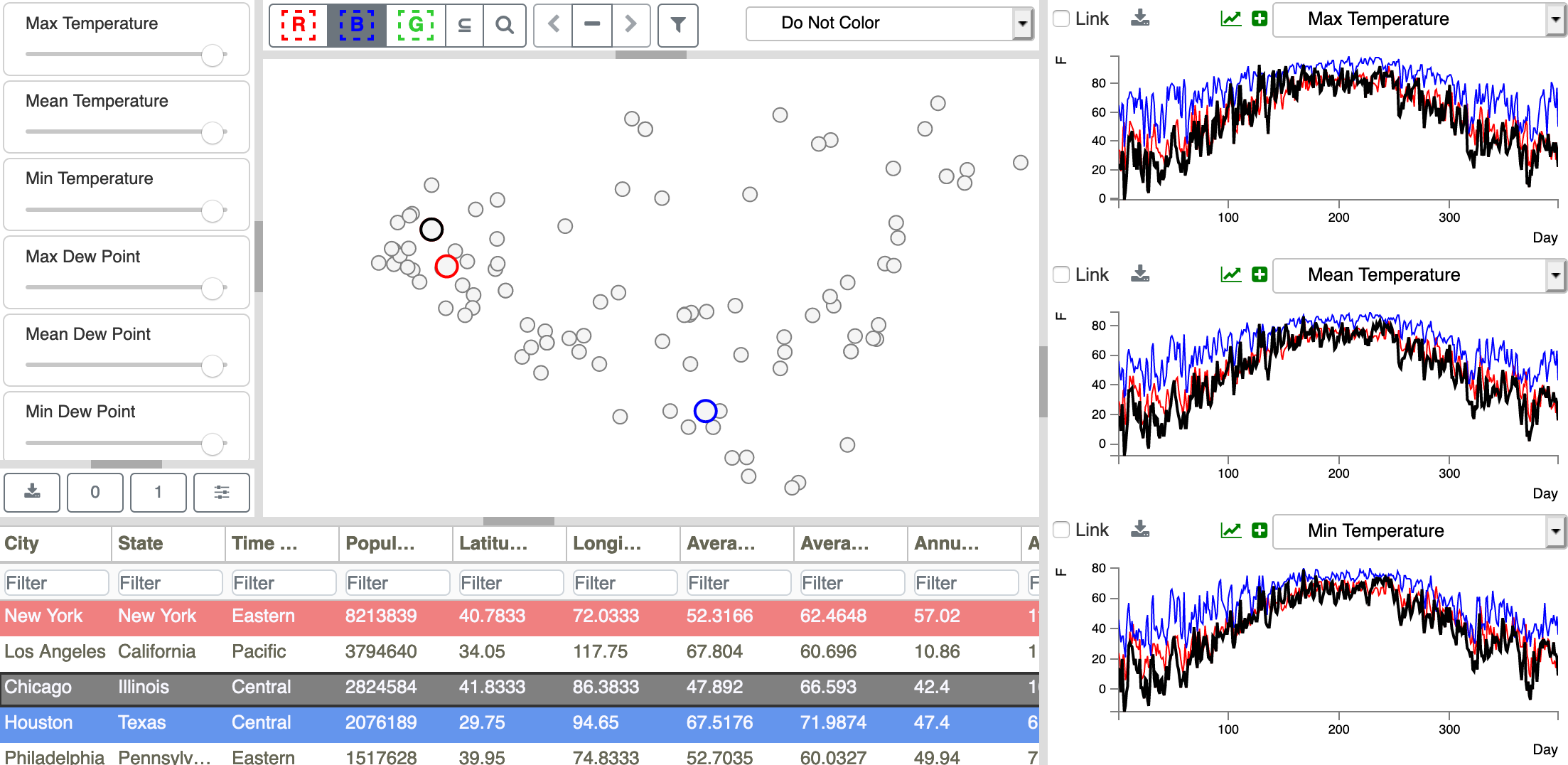Click line chart icon for Max Temperature
The image size is (1568, 765).
[x=1231, y=19]
